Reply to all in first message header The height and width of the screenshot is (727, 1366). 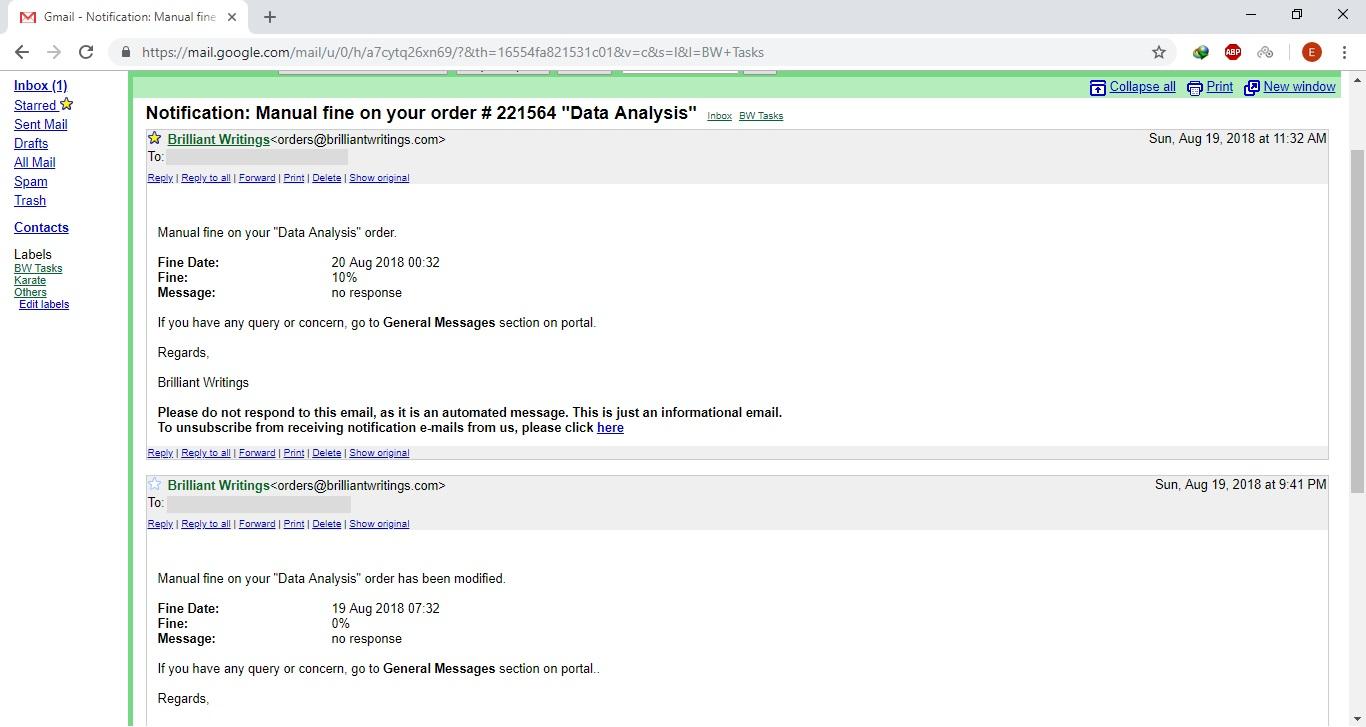tap(206, 178)
